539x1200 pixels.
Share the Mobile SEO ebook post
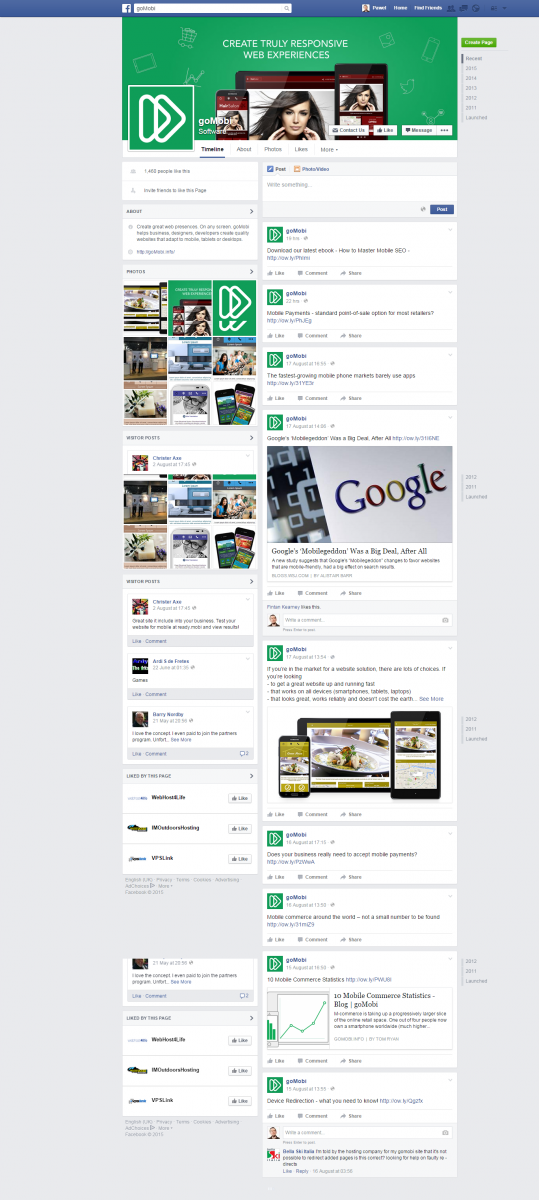tap(352, 273)
